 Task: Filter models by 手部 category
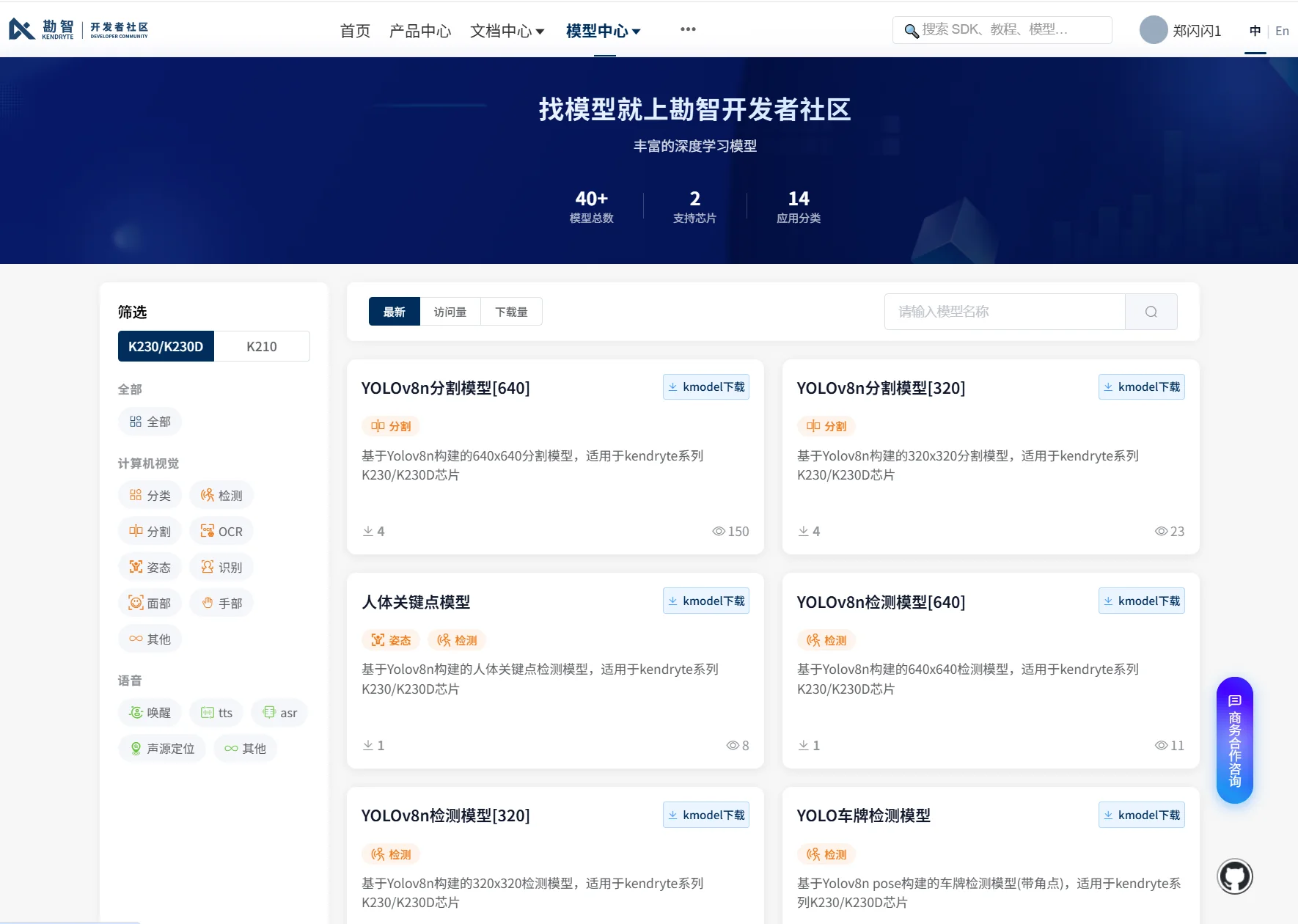(221, 604)
